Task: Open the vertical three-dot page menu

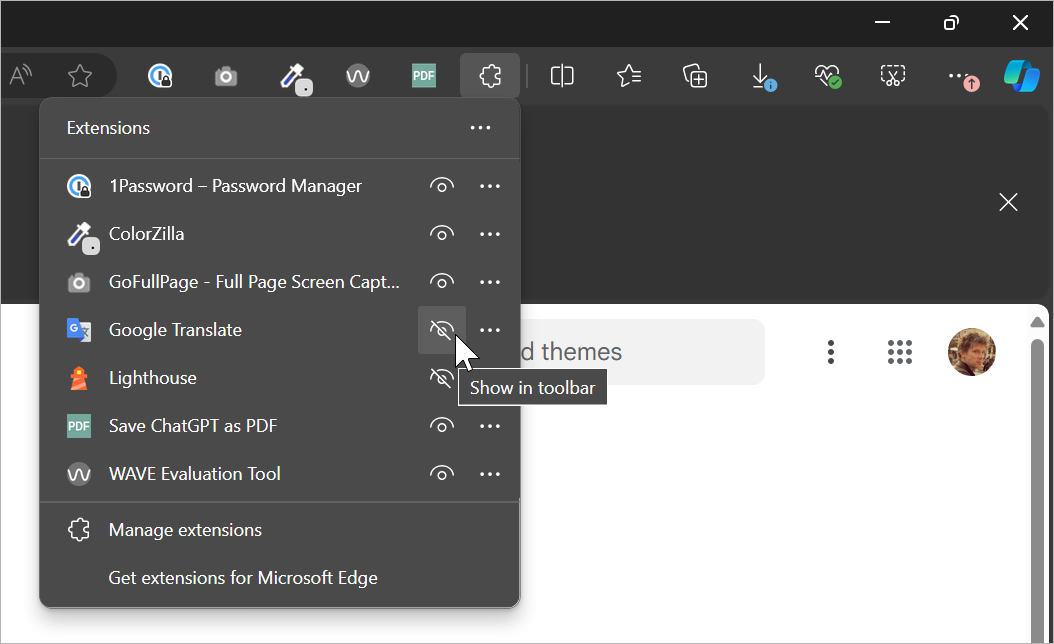Action: [x=831, y=352]
